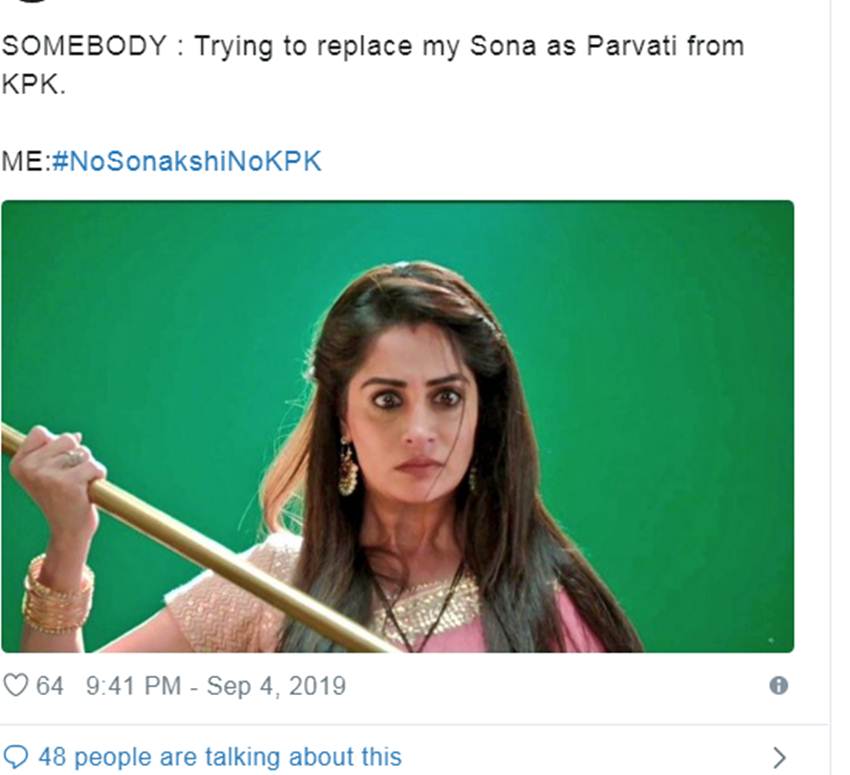
Task: Expand the conversation with the right chevron
Action: [779, 758]
